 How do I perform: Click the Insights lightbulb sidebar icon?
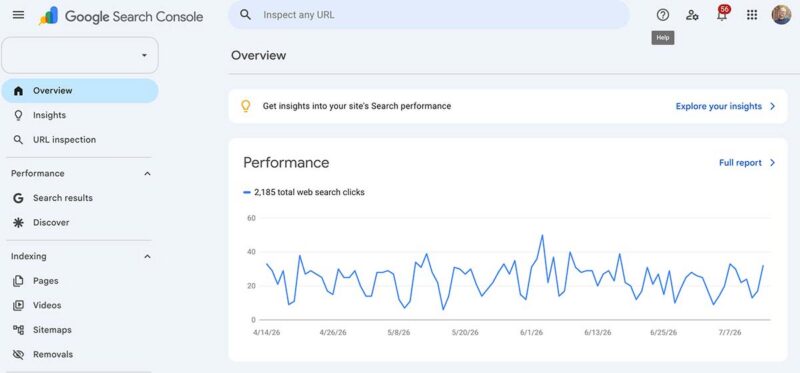coord(18,115)
